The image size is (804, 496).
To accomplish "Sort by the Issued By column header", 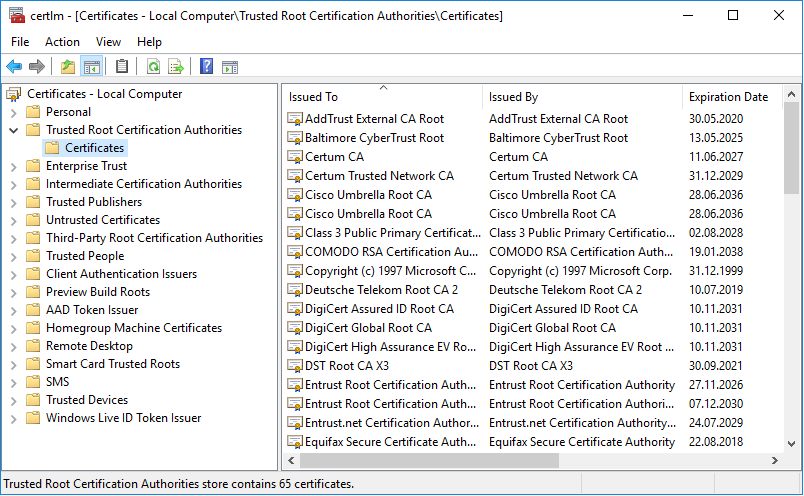I will (x=582, y=96).
